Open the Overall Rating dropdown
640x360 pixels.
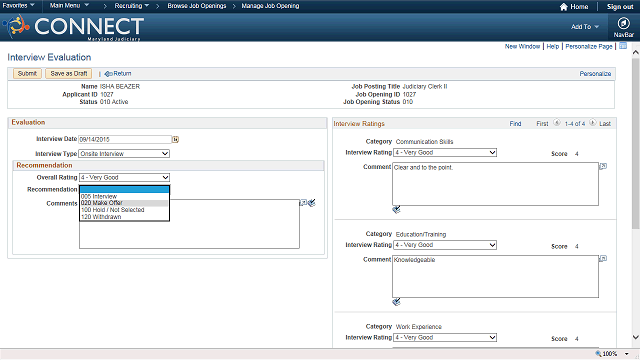click(x=124, y=178)
